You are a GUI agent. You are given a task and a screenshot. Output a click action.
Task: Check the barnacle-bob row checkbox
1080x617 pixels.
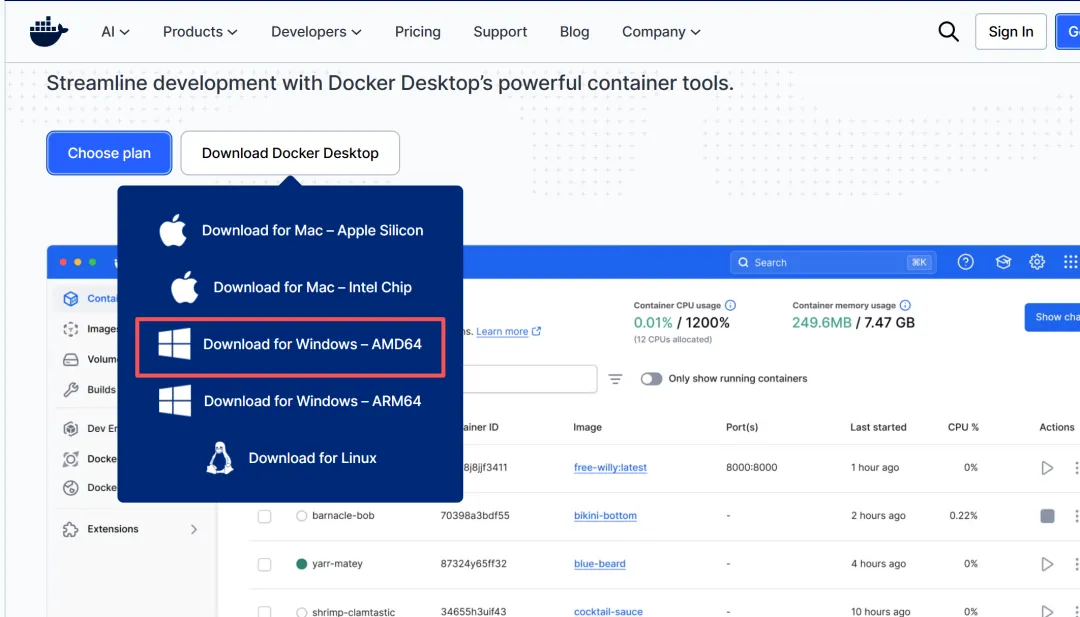pos(264,516)
